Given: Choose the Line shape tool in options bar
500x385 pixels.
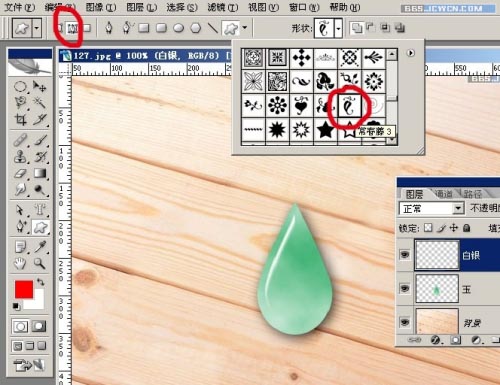Looking at the screenshot, I should tap(212, 28).
